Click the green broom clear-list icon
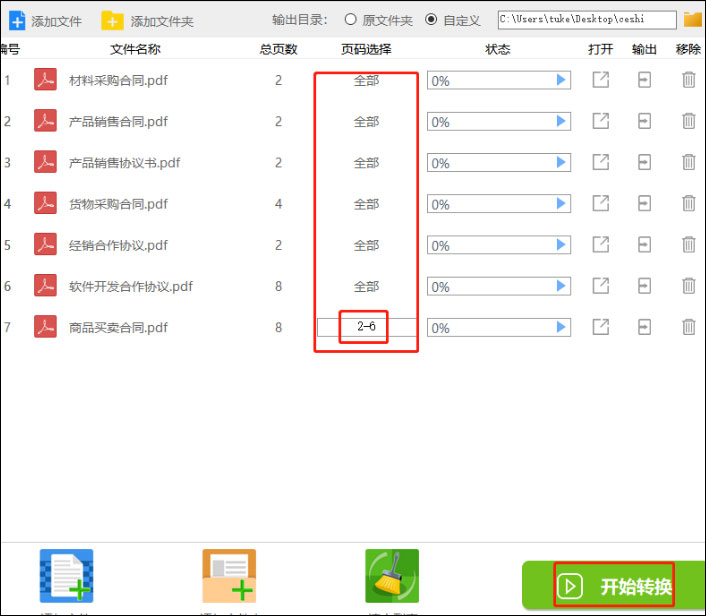The image size is (706, 616). point(392,576)
